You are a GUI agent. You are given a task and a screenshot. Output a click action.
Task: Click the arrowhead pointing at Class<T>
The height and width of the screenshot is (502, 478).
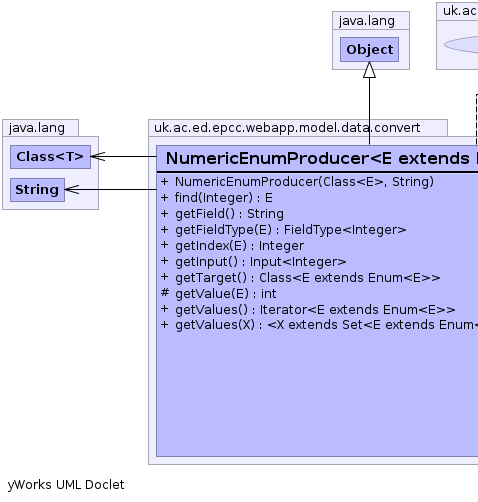click(98, 156)
